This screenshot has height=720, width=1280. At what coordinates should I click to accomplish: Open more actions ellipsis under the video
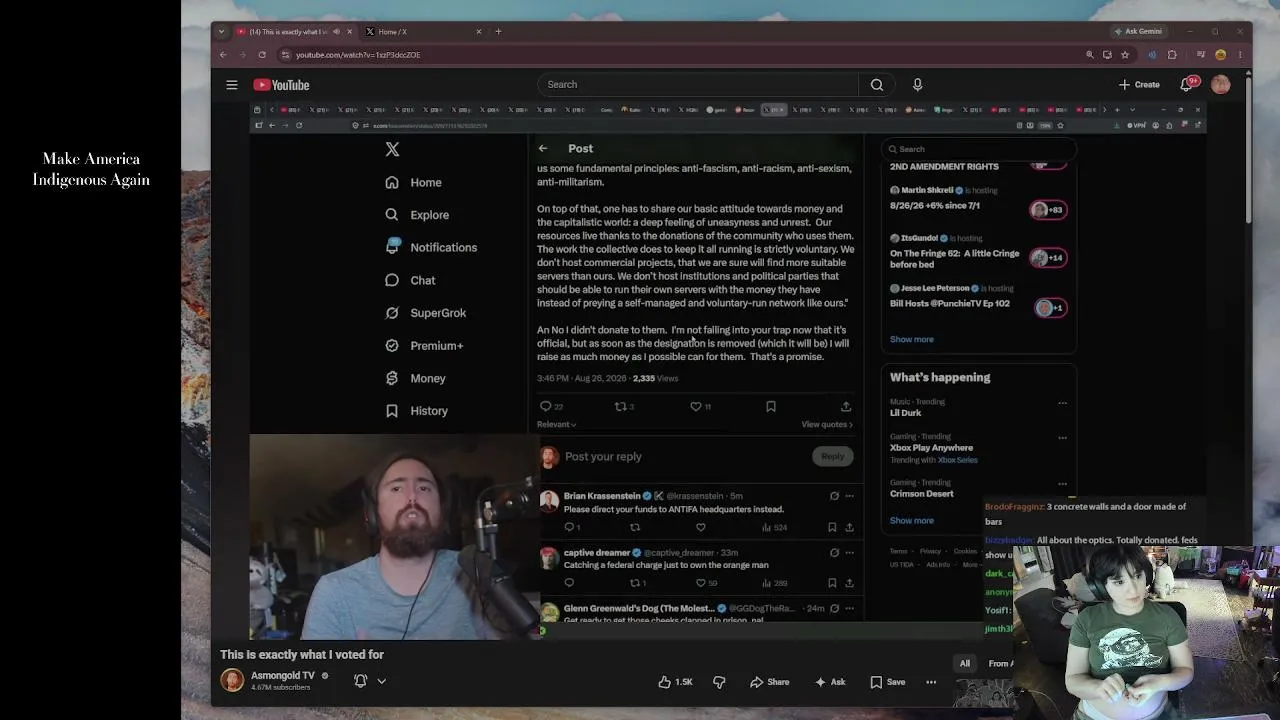[931, 682]
